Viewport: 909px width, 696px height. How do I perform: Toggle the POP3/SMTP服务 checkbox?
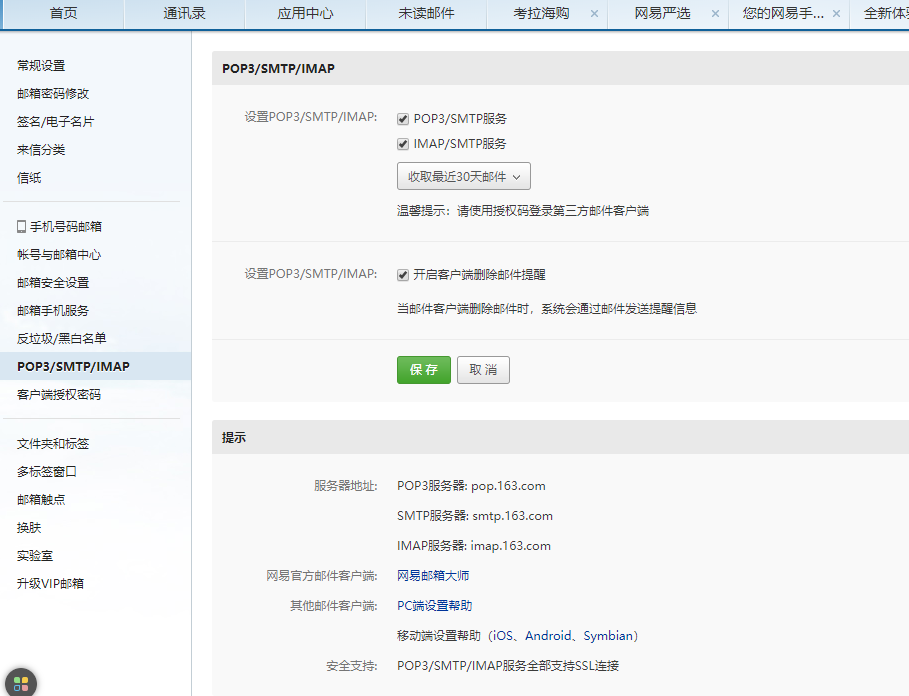coord(403,119)
